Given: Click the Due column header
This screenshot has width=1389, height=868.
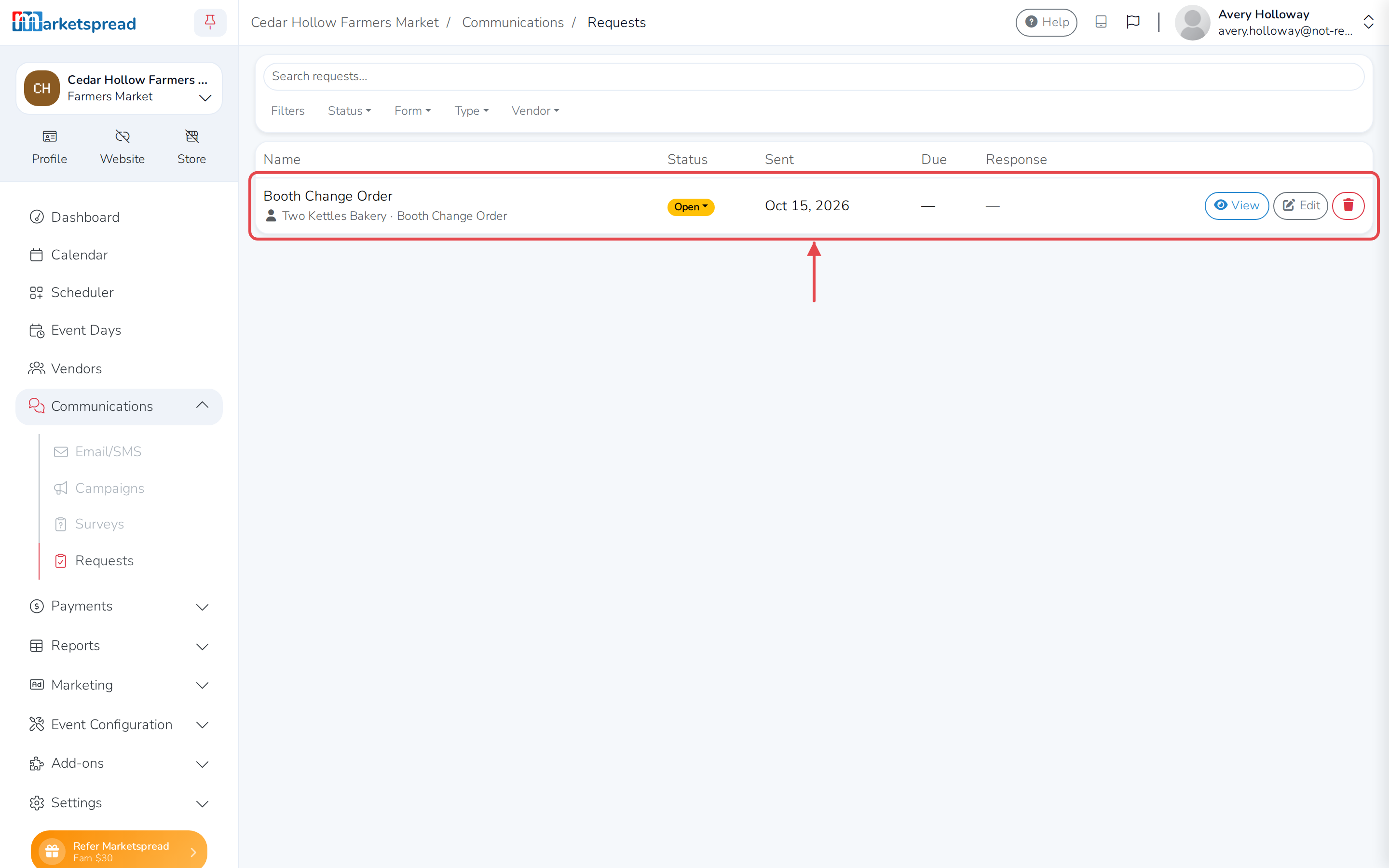Looking at the screenshot, I should click(933, 159).
